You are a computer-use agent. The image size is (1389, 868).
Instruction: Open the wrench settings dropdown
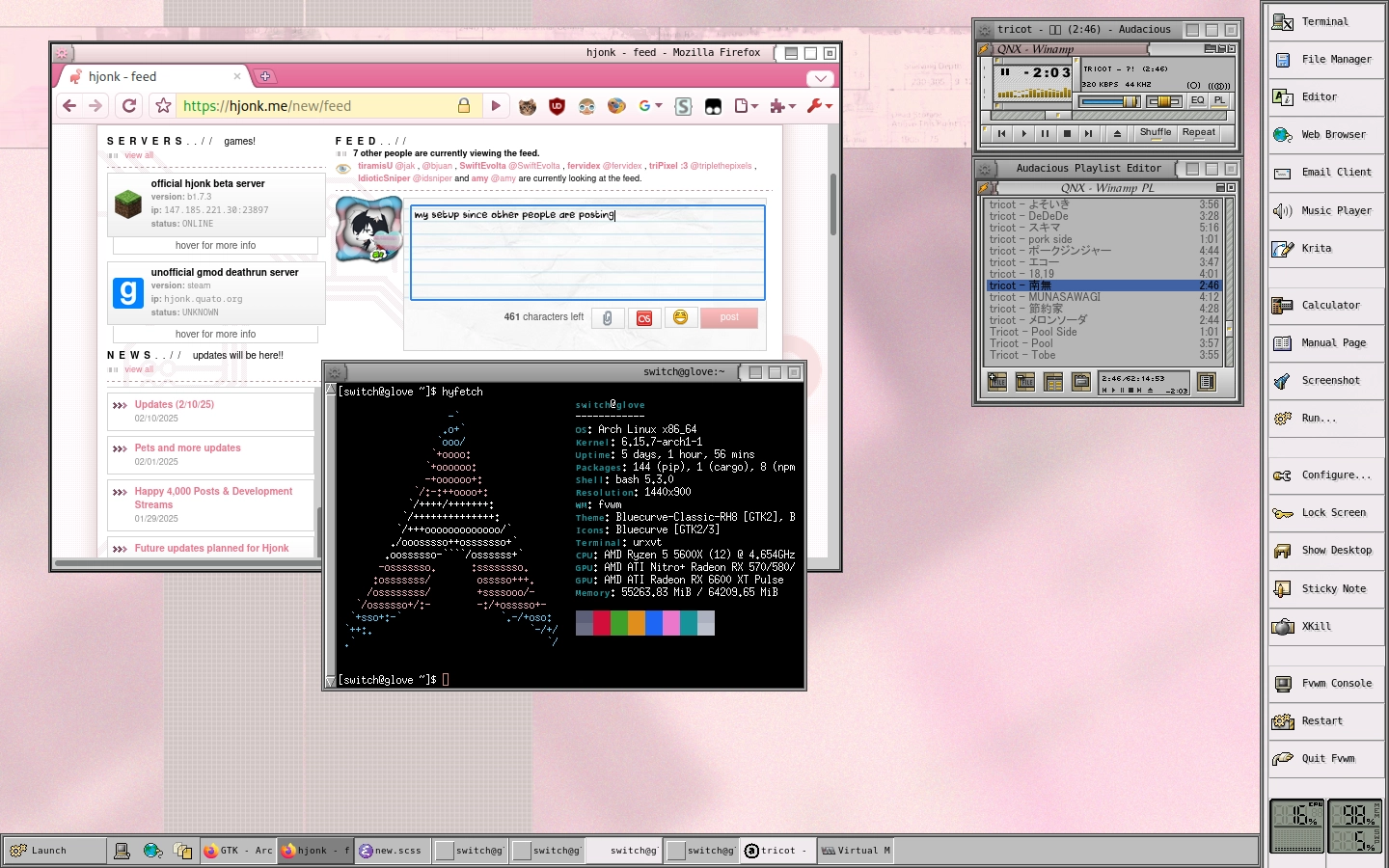819,106
